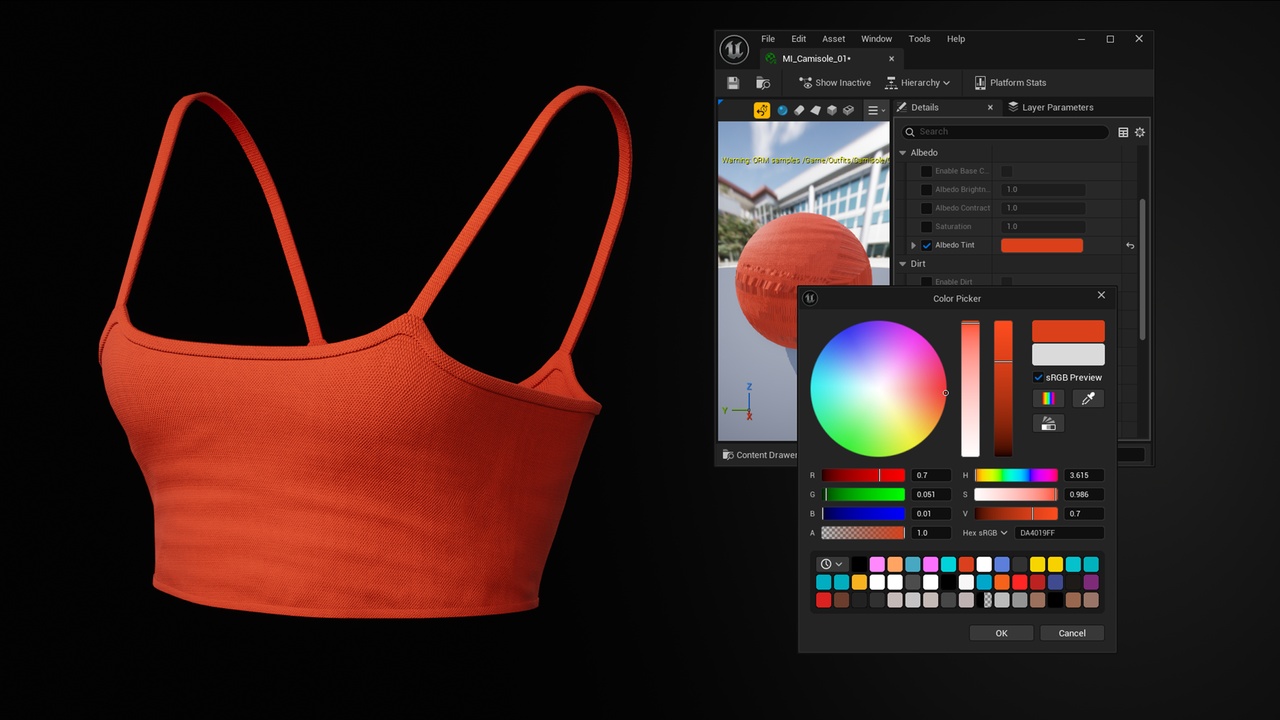Close the Color Picker dialog
1280x720 pixels.
point(1102,295)
